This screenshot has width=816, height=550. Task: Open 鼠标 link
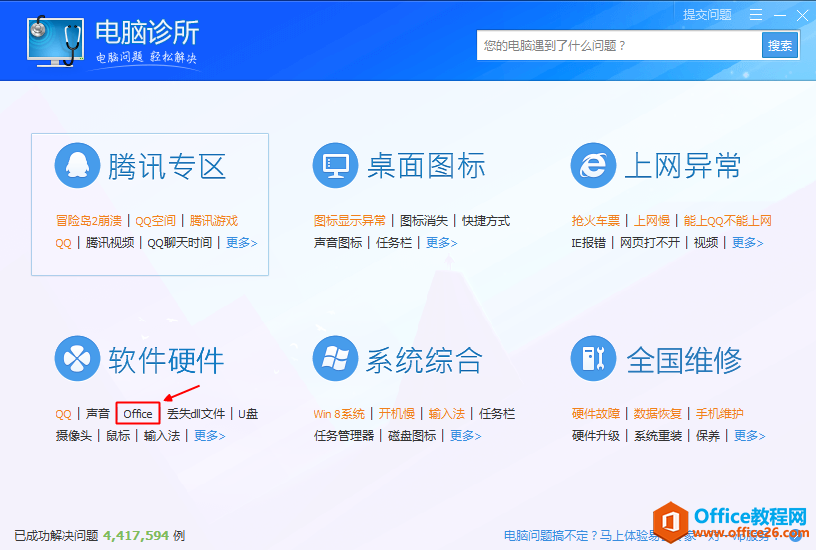pos(118,436)
